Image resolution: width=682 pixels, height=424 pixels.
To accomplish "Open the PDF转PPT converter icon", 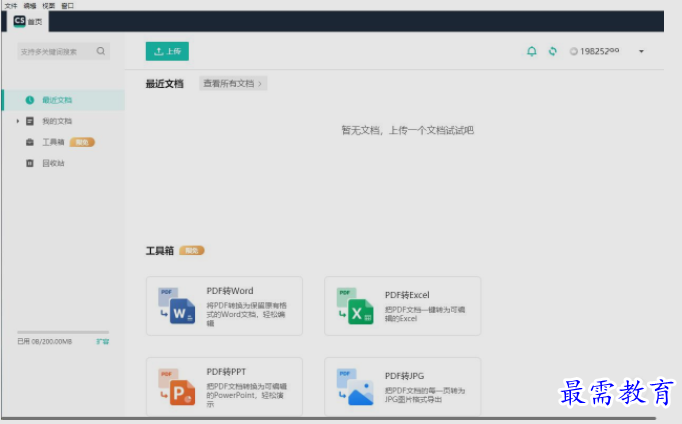I will (174, 387).
